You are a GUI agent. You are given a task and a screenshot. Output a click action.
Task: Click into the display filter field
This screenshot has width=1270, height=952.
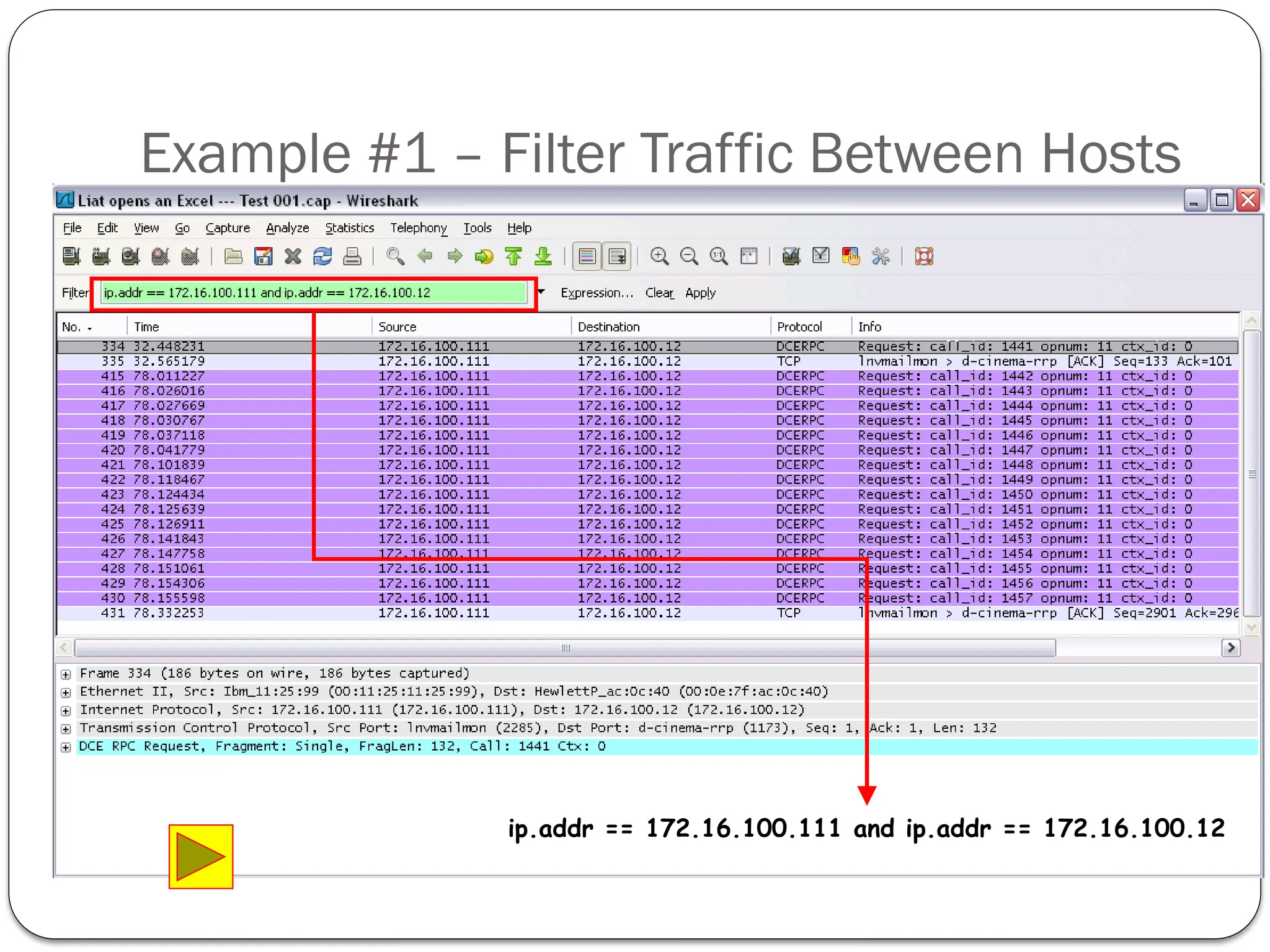(x=314, y=293)
